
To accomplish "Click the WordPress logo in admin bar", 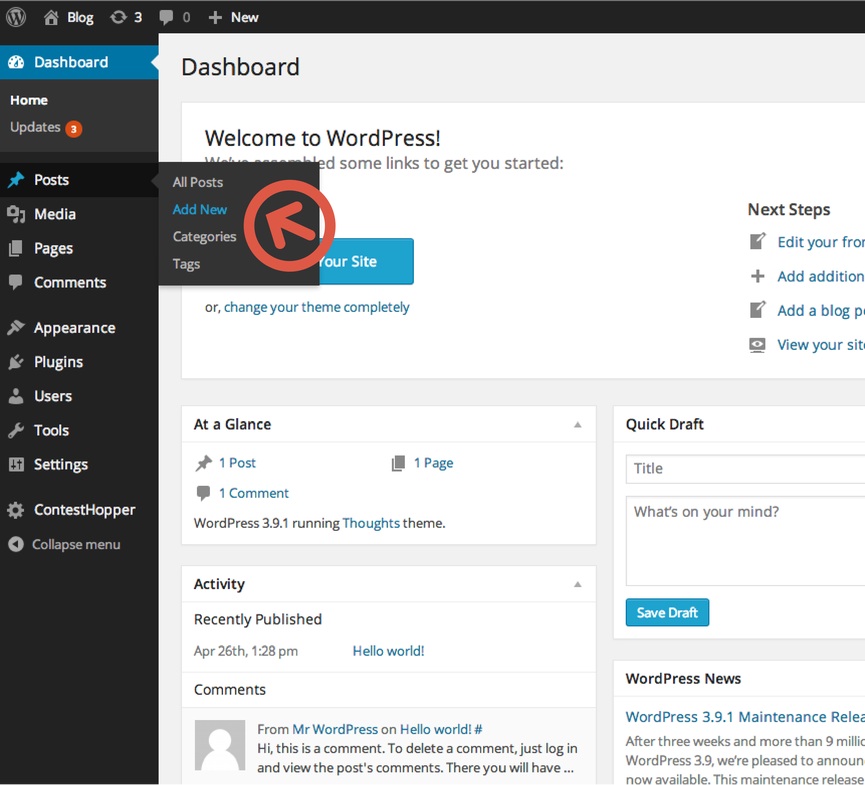I will click(x=16, y=16).
